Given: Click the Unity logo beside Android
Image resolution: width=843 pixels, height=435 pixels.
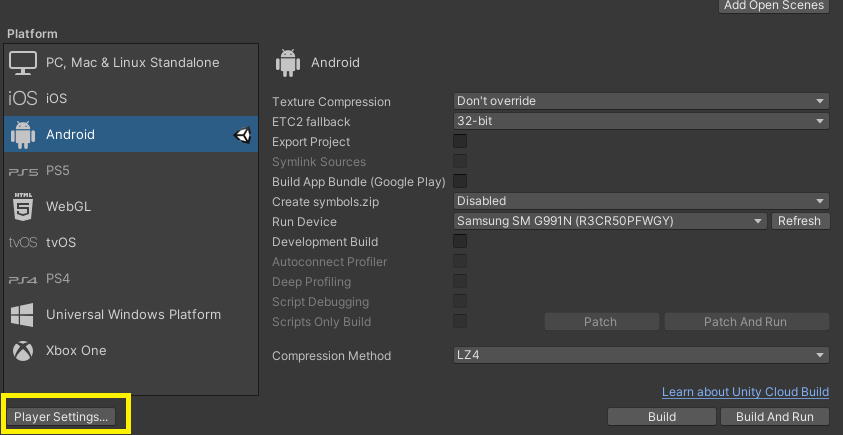Looking at the screenshot, I should point(242,134).
